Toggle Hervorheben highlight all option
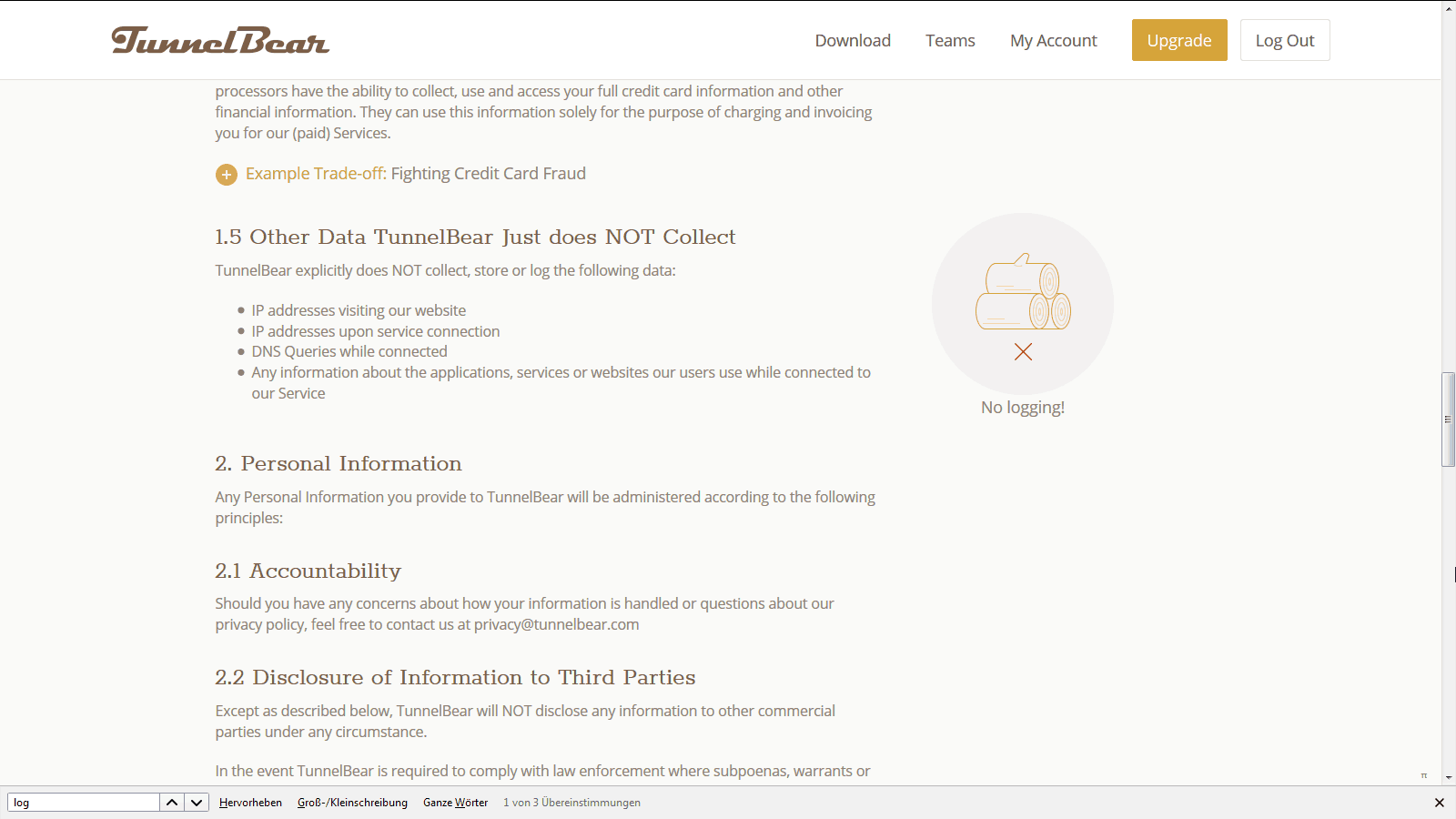The image size is (1456, 819). point(250,803)
